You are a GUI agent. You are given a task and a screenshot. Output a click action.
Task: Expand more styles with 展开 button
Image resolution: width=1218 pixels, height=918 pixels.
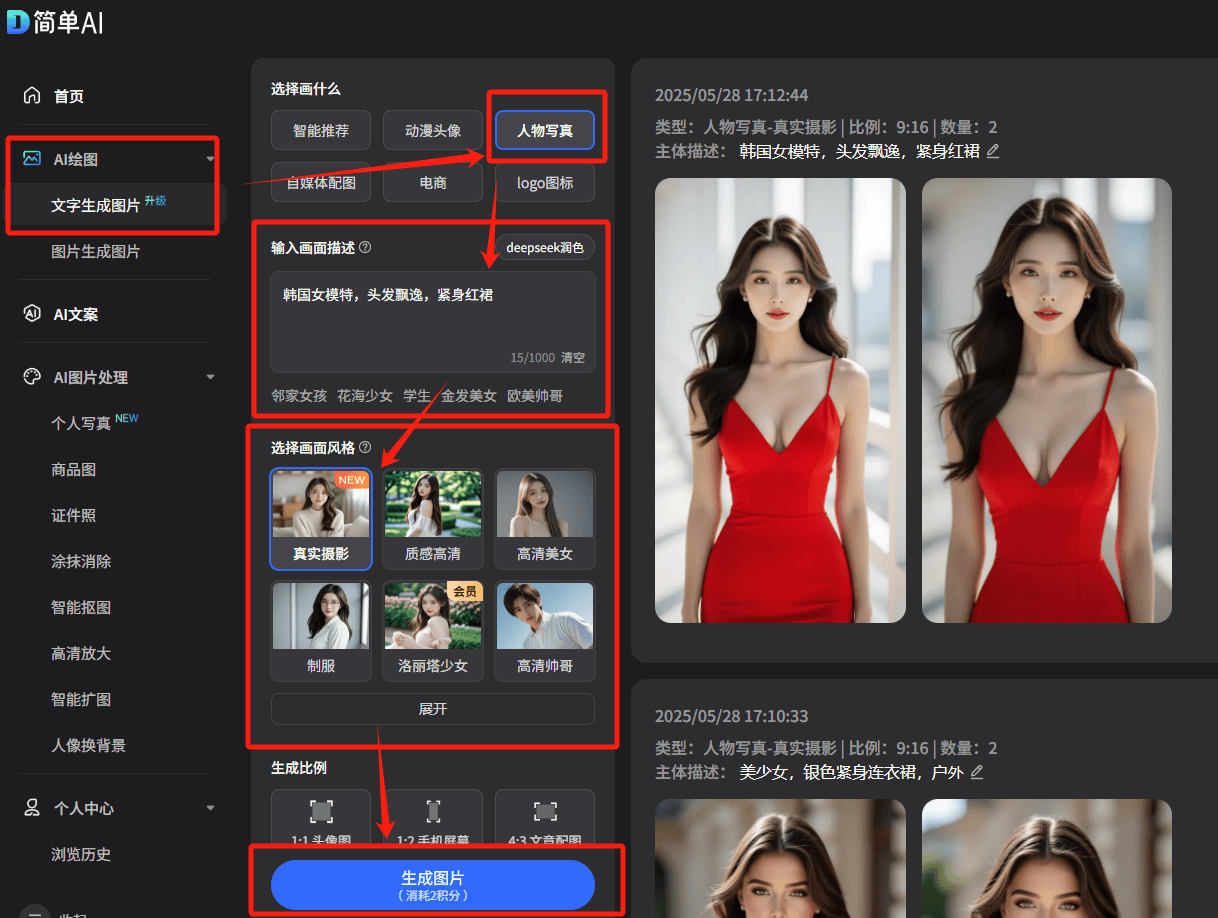pos(433,709)
